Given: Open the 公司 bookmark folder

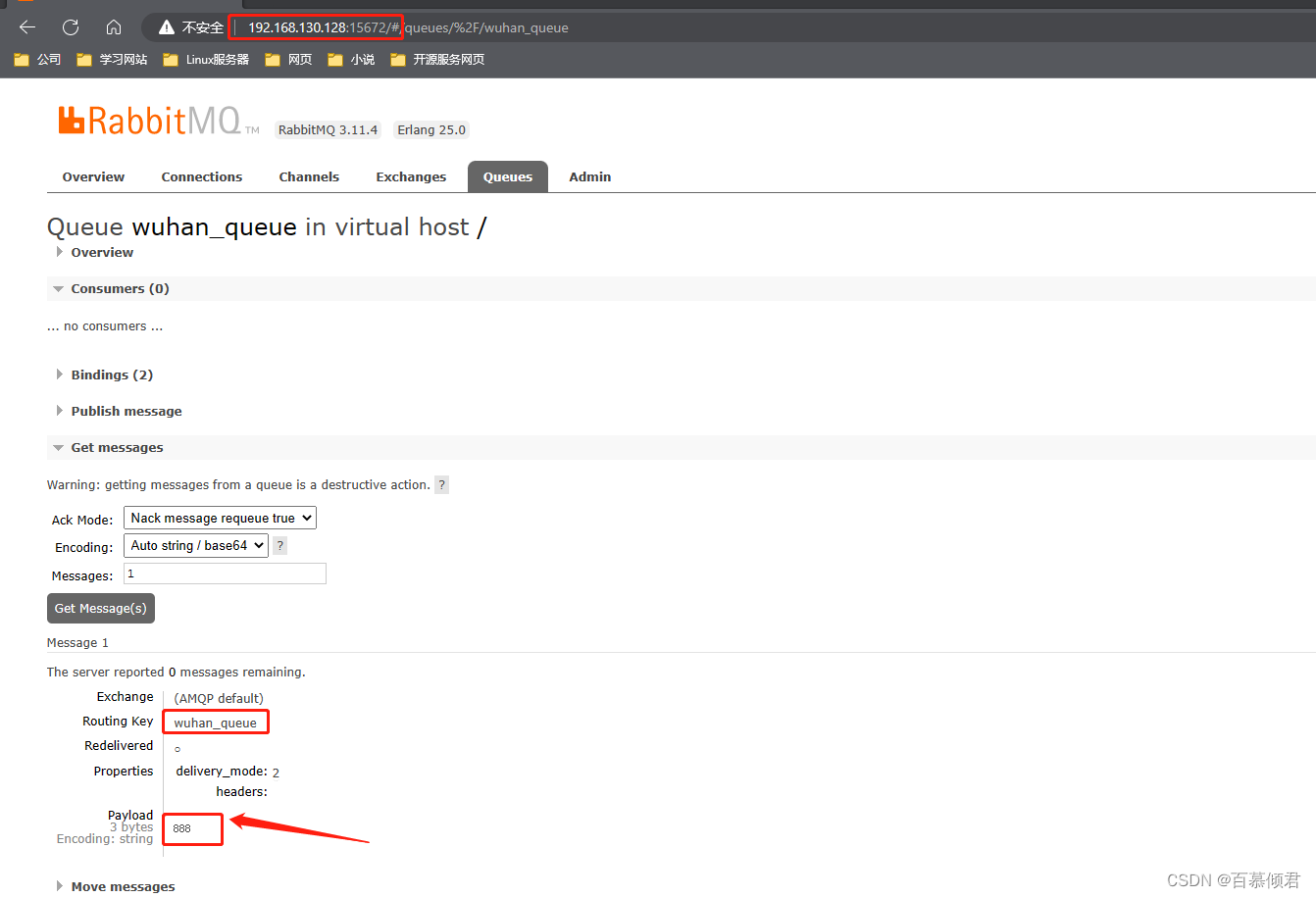Looking at the screenshot, I should [x=37, y=60].
